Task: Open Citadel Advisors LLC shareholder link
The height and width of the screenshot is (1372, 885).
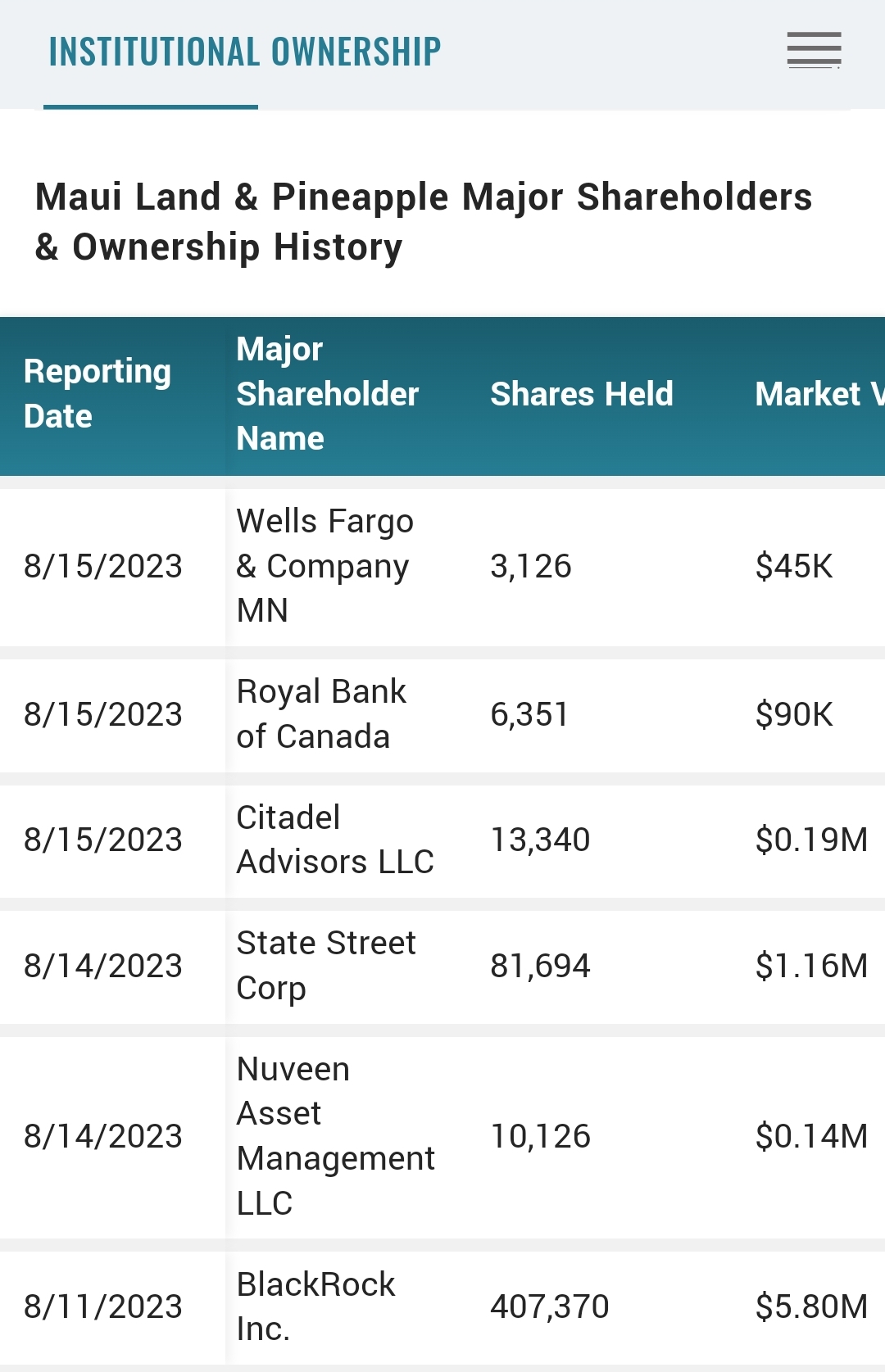Action: pos(335,840)
